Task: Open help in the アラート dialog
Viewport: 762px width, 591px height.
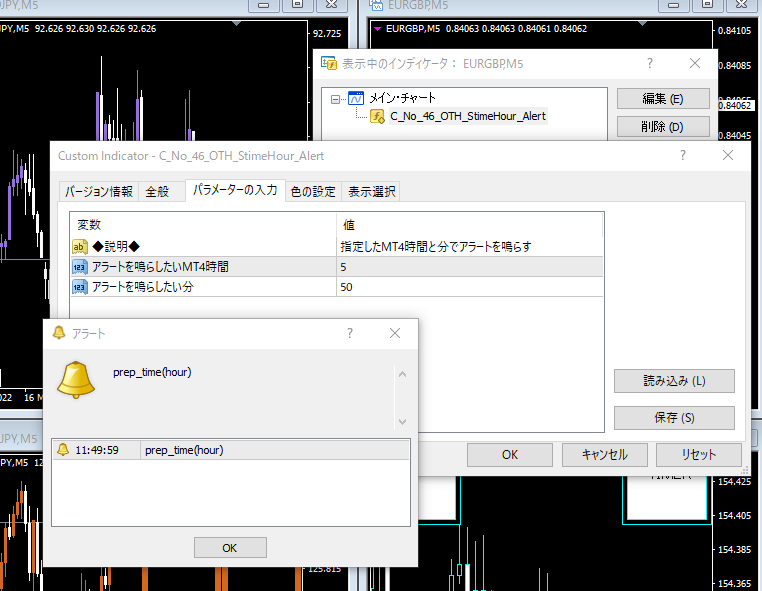Action: (x=350, y=333)
